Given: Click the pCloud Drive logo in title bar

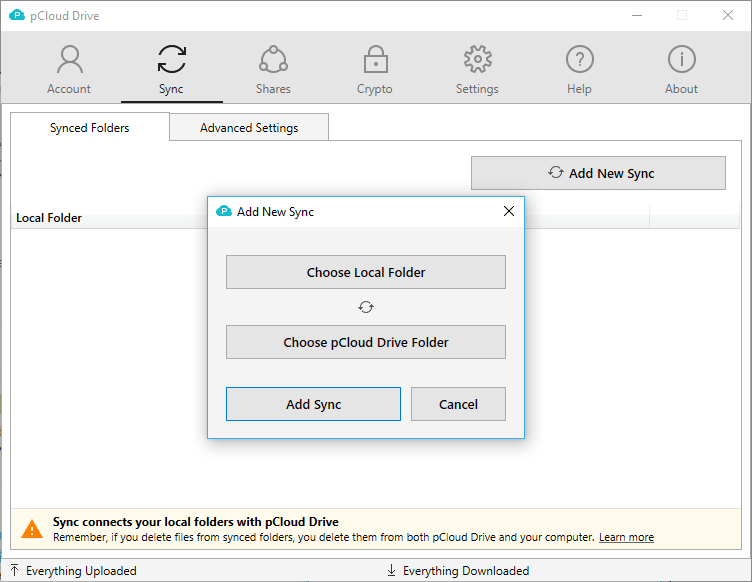Looking at the screenshot, I should (17, 15).
